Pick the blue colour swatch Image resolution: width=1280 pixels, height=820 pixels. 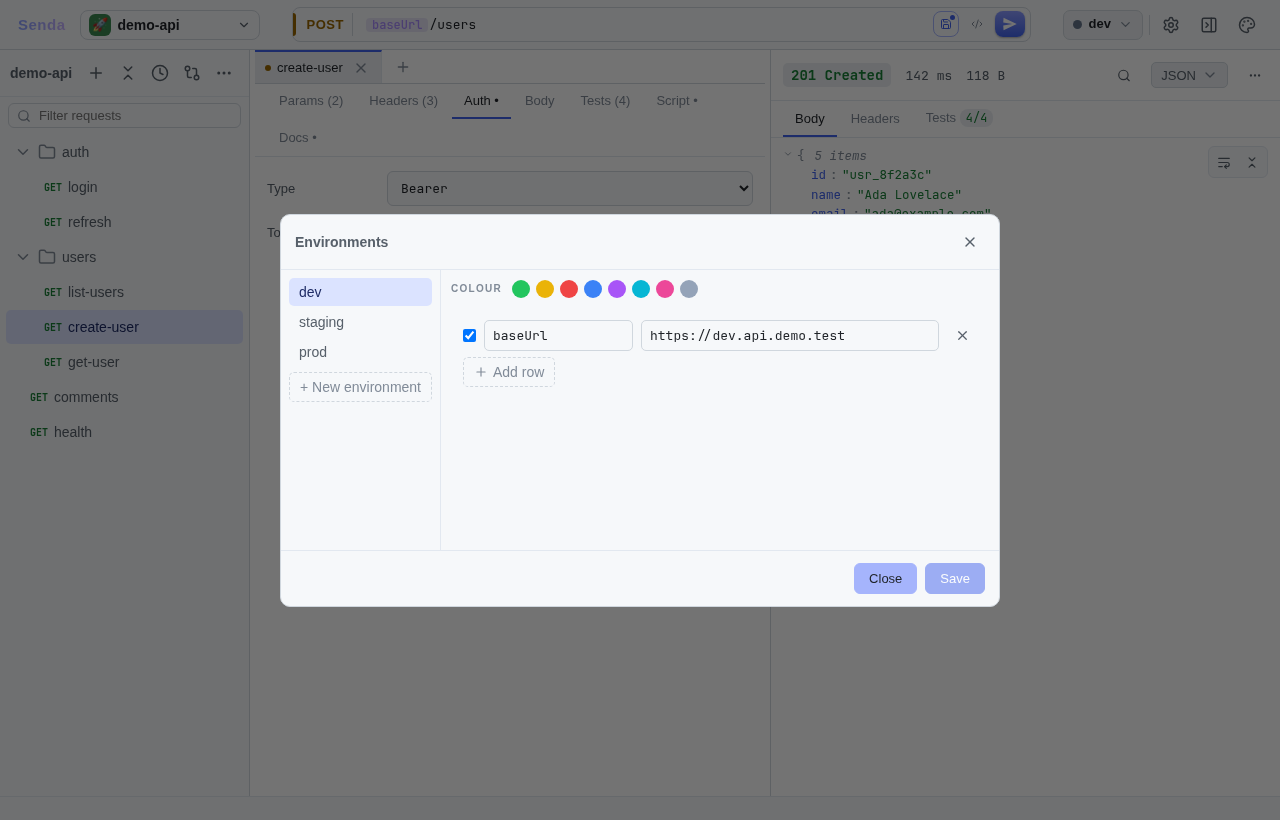(x=593, y=289)
